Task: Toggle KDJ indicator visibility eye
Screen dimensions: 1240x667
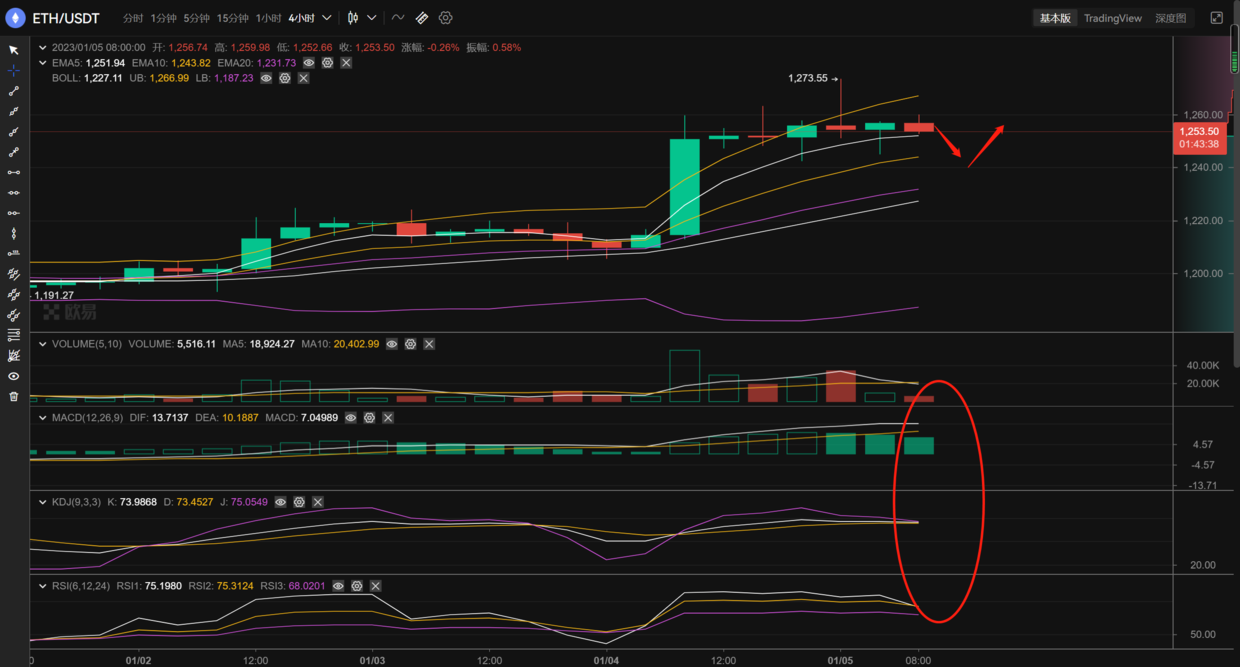Action: click(281, 502)
